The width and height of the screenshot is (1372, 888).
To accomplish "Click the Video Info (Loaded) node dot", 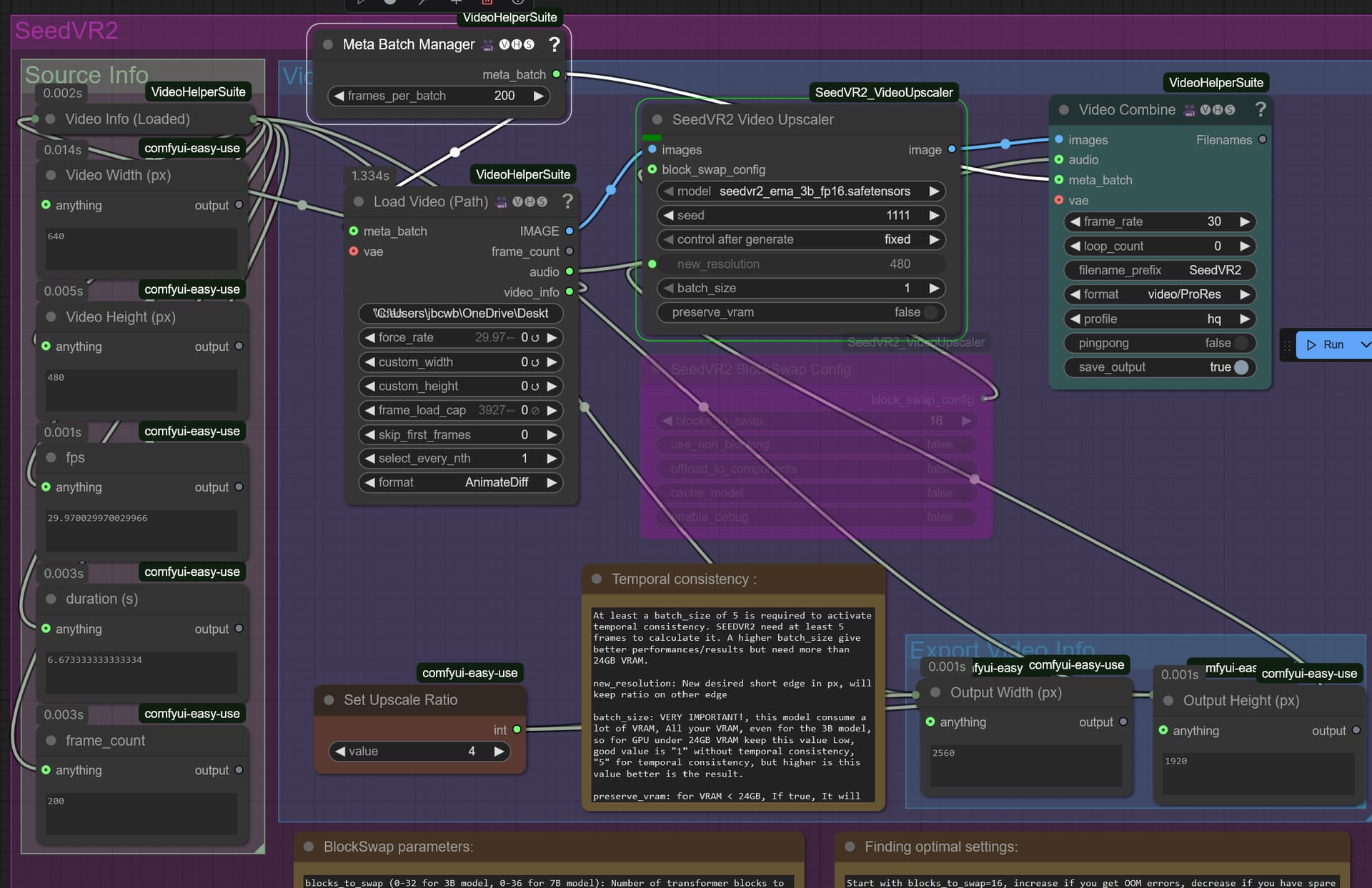I will tap(51, 119).
